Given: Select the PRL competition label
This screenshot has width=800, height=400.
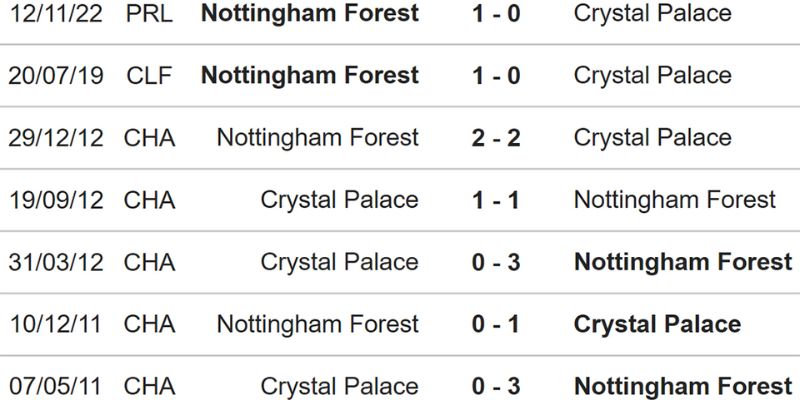Looking at the screenshot, I should coord(149,14).
